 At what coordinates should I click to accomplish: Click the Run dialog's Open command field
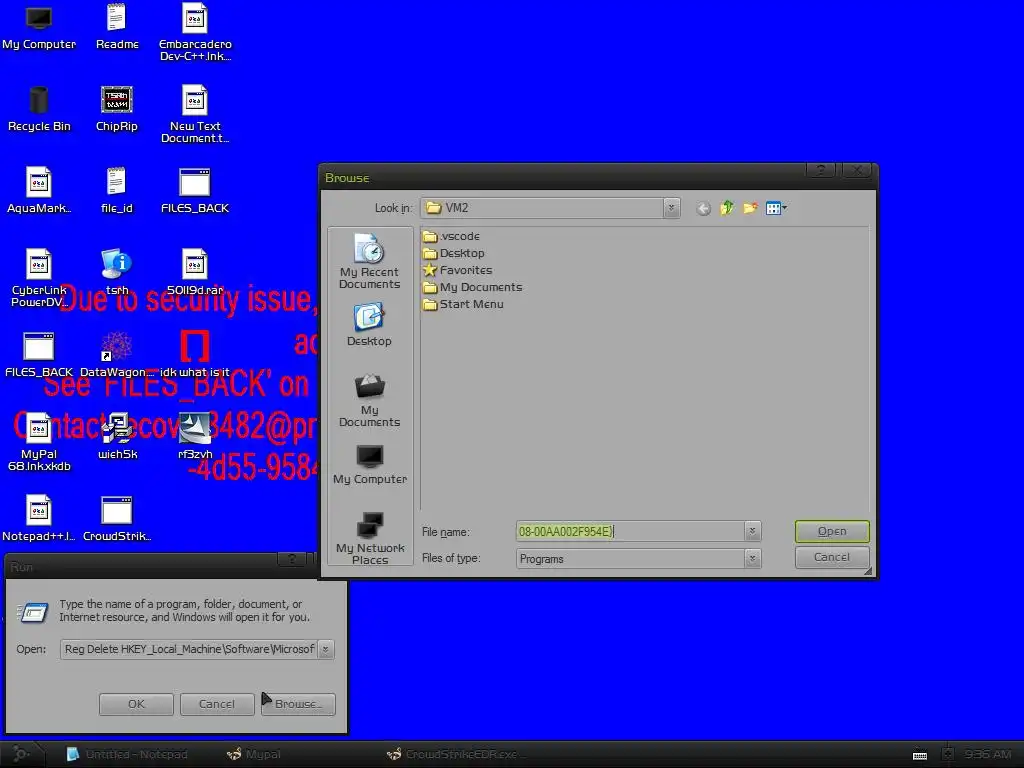tap(189, 649)
